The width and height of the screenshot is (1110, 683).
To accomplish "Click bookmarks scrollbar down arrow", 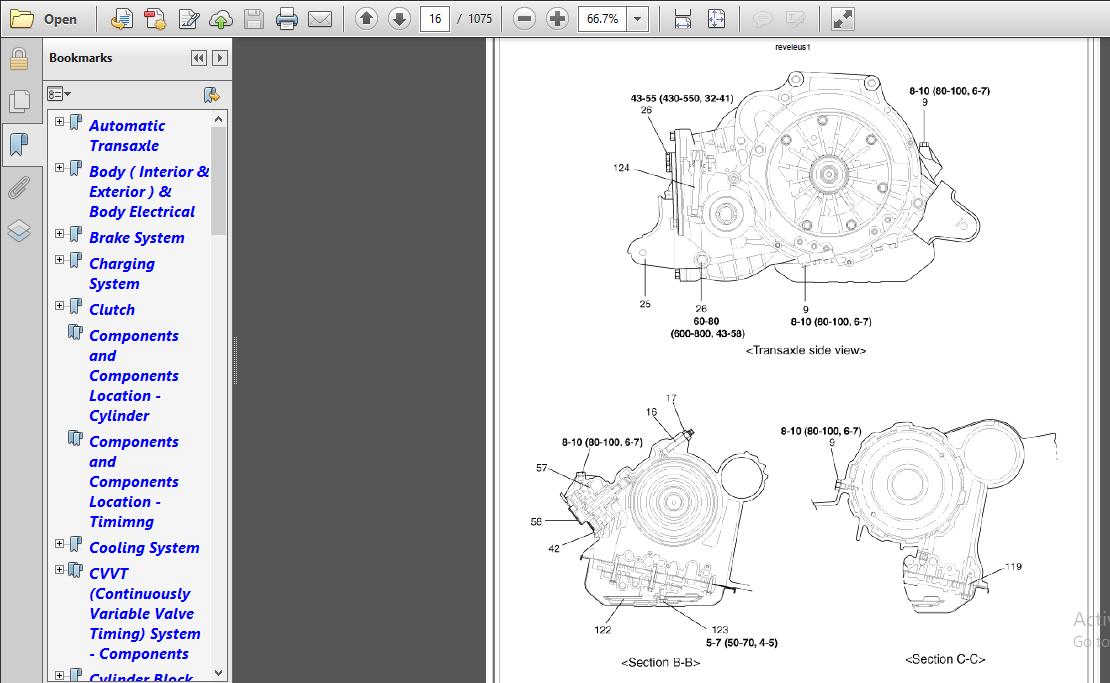I will (219, 672).
